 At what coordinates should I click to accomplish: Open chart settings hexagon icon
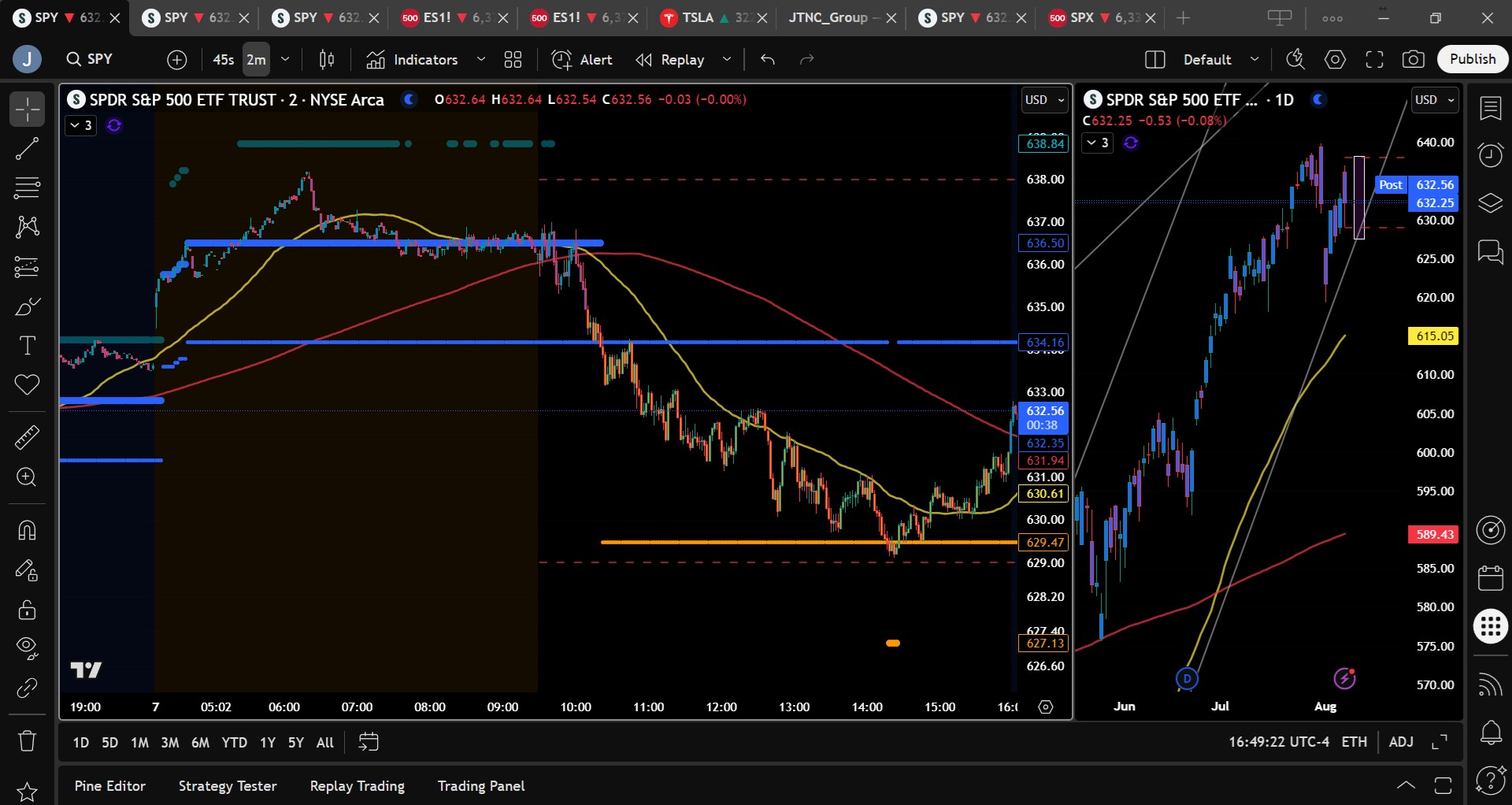1335,60
